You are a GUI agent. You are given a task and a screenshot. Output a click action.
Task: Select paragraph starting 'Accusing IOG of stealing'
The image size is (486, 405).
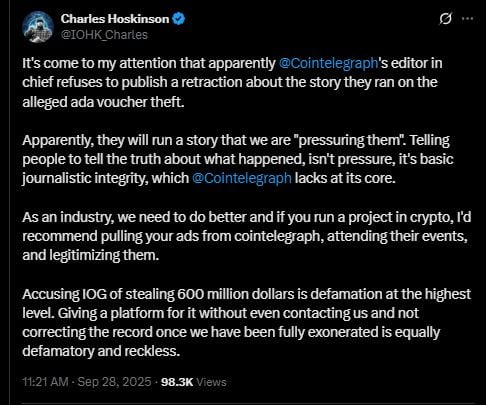[247, 323]
